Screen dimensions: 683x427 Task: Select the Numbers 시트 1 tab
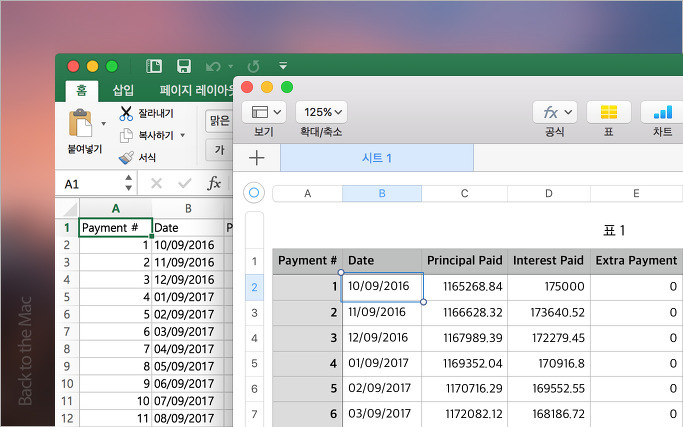click(x=377, y=158)
